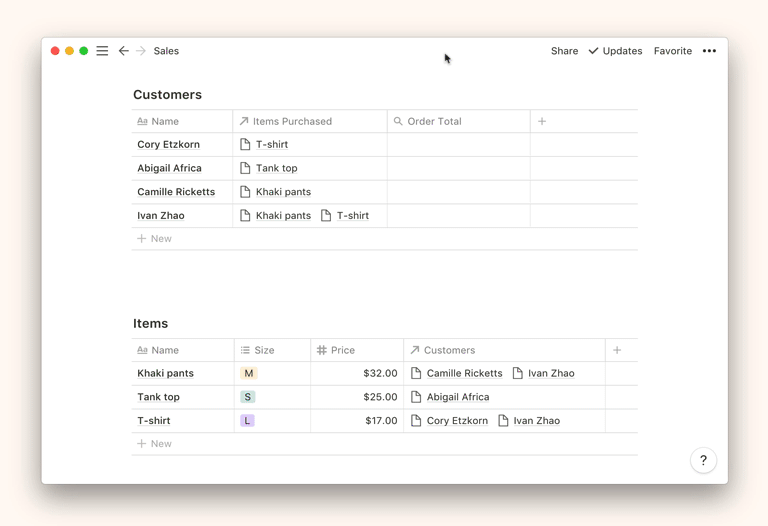
Task: Open the Size column header menu
Action: click(x=264, y=350)
